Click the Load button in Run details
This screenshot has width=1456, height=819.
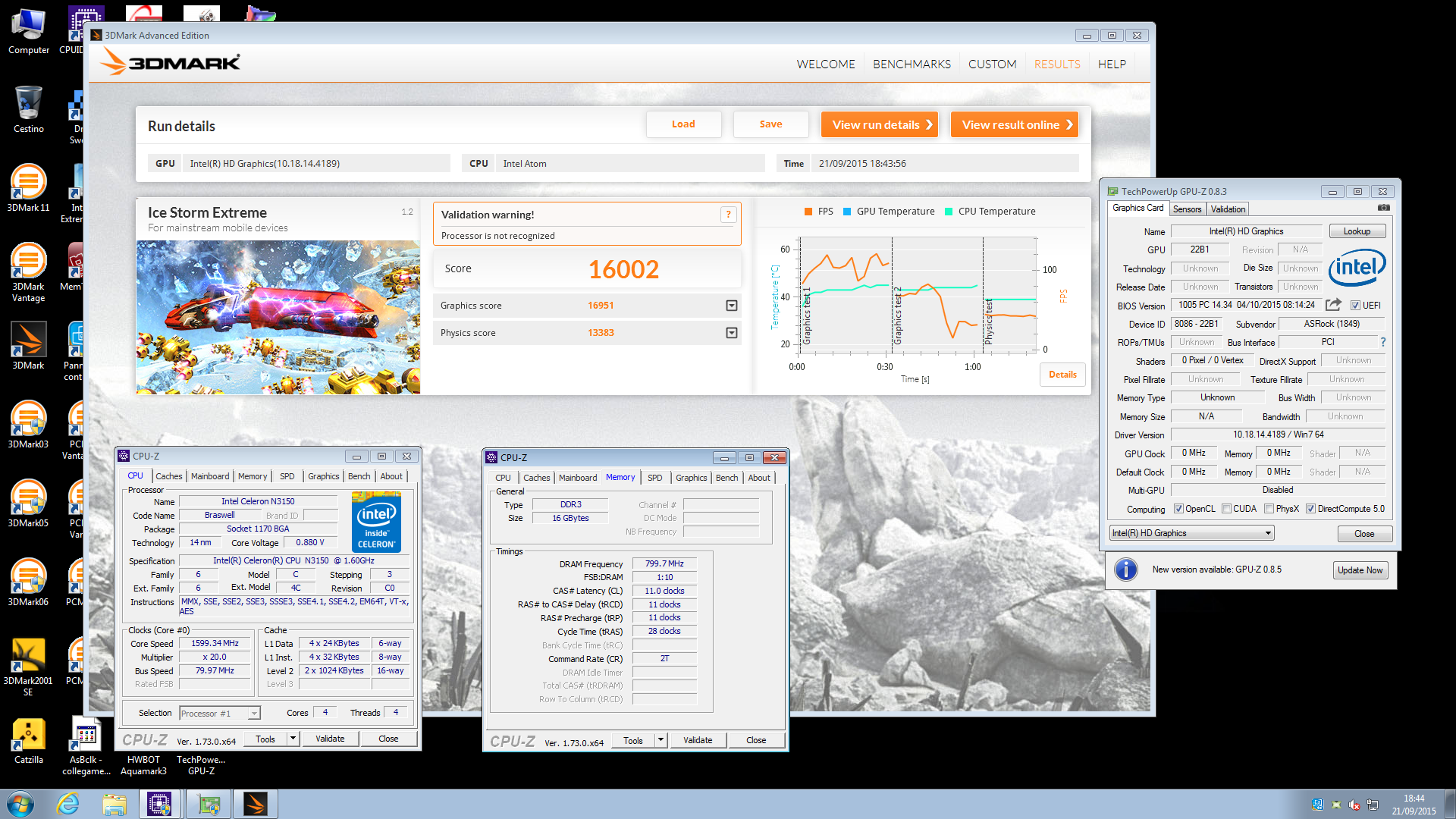pyautogui.click(x=683, y=124)
